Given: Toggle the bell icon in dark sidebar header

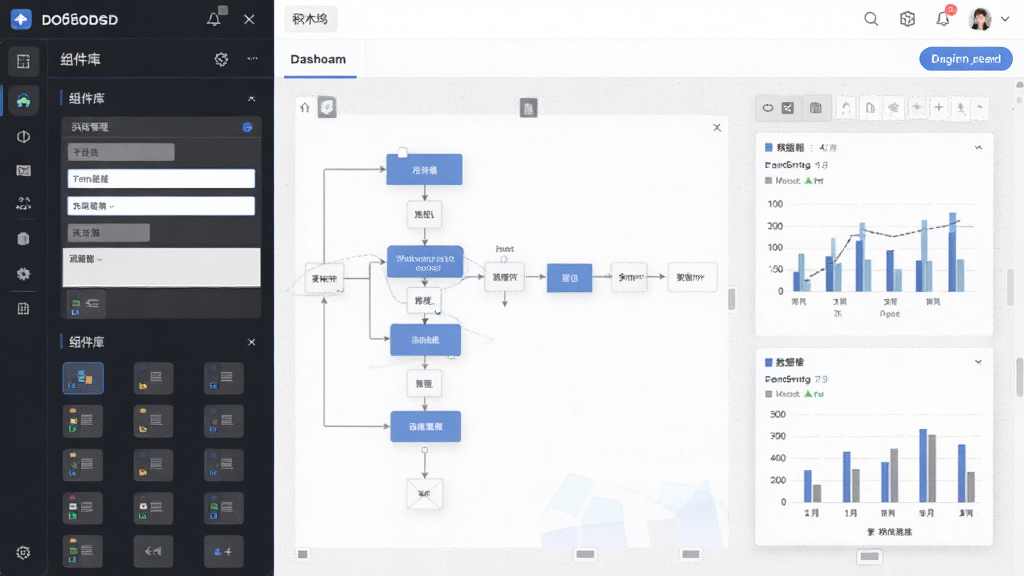Looking at the screenshot, I should tap(214, 18).
